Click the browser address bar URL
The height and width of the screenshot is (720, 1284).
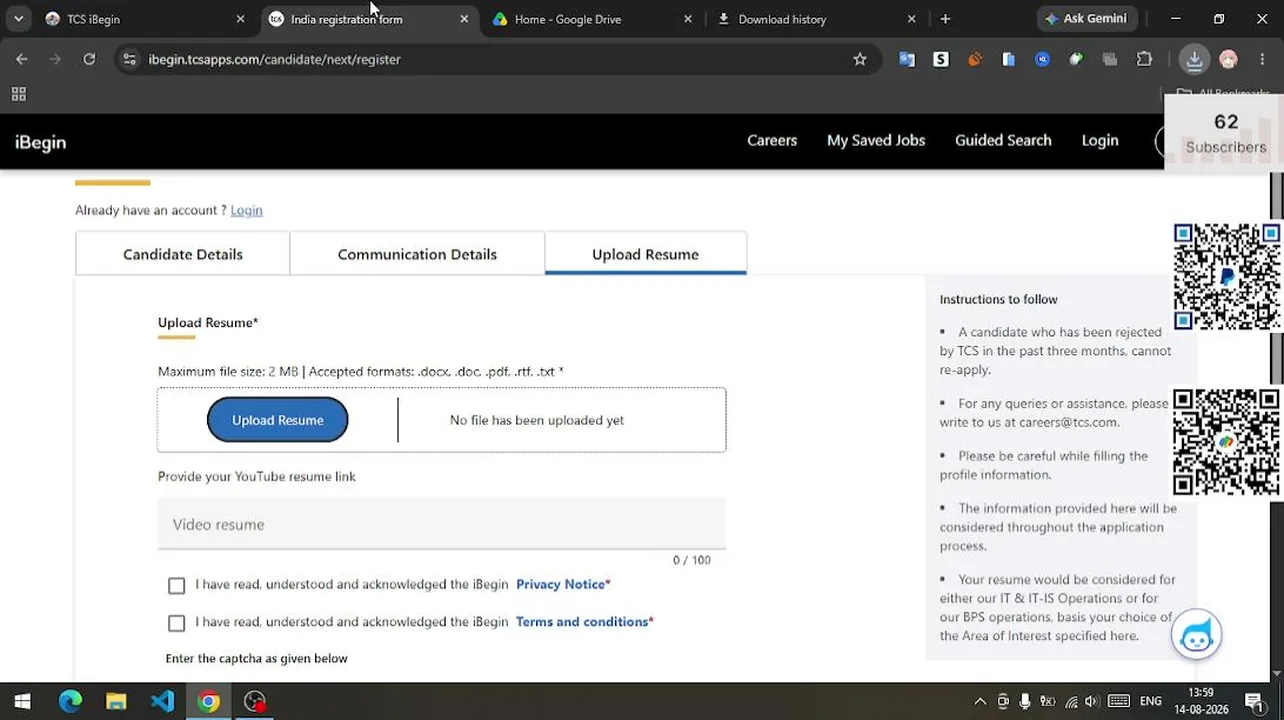[x=274, y=59]
